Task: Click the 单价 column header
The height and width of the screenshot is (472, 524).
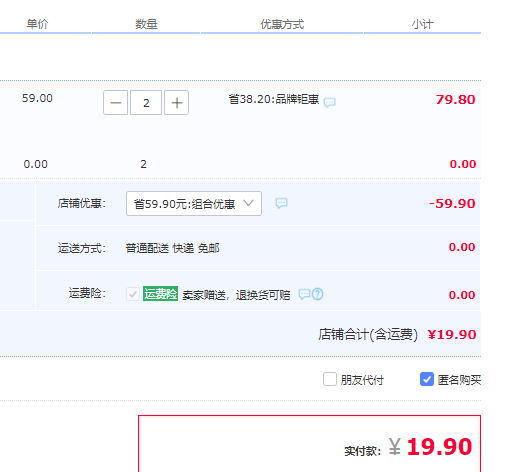Action: (37, 24)
